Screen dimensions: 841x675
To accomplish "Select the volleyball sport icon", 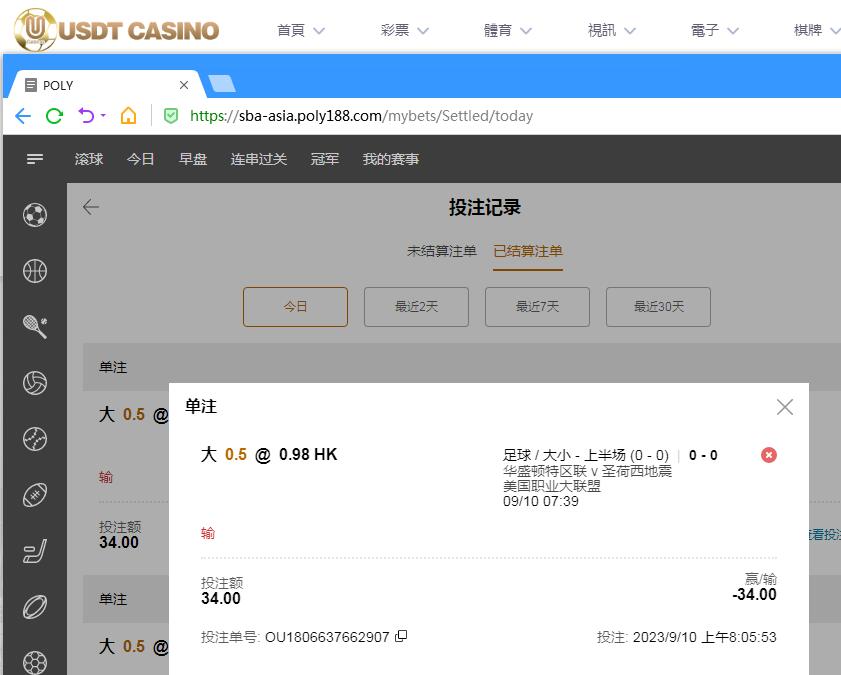I will pos(35,383).
